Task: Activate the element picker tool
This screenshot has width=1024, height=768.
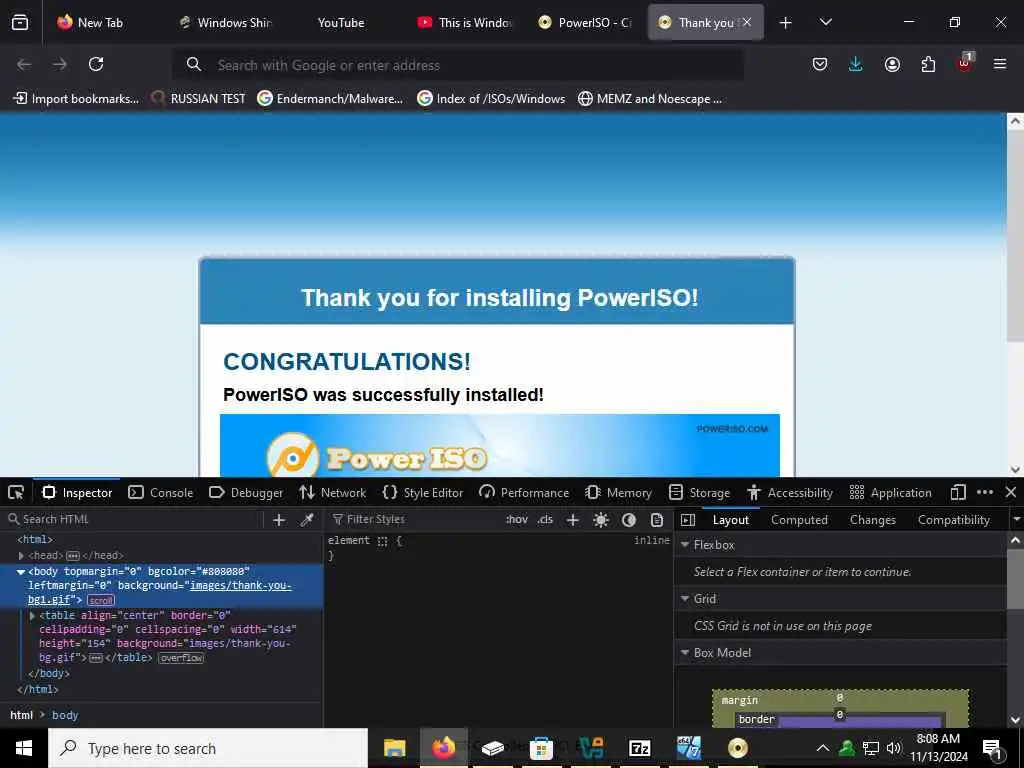Action: (x=16, y=492)
